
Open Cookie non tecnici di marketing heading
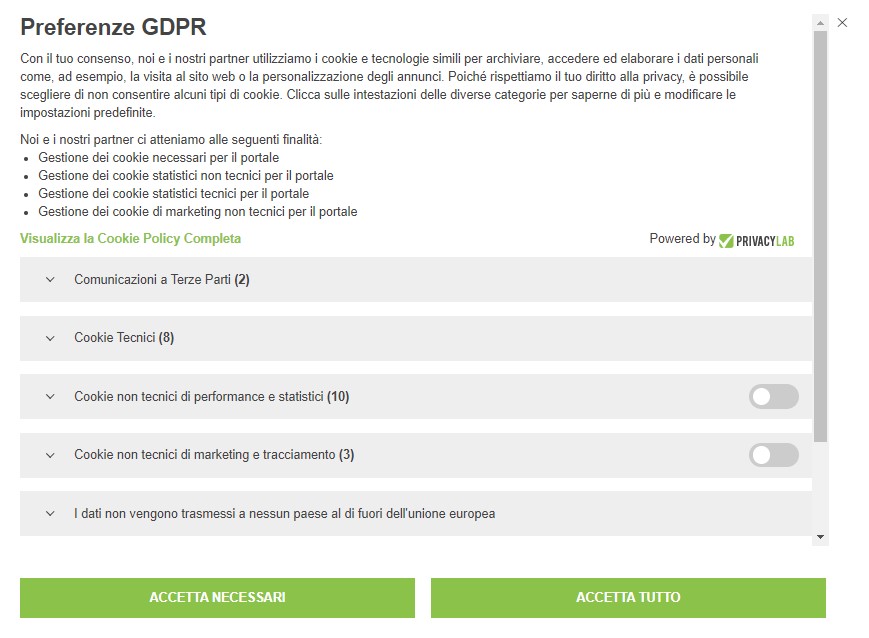click(214, 455)
